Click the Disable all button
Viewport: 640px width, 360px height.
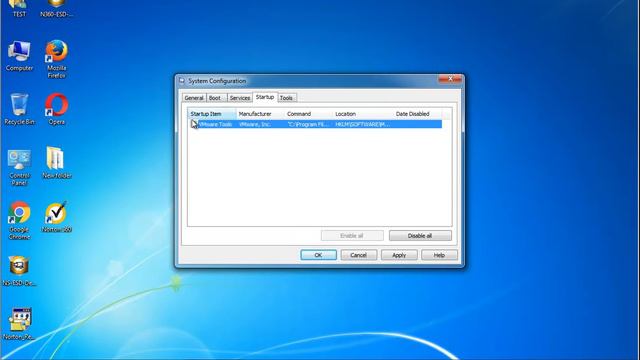tap(420, 236)
